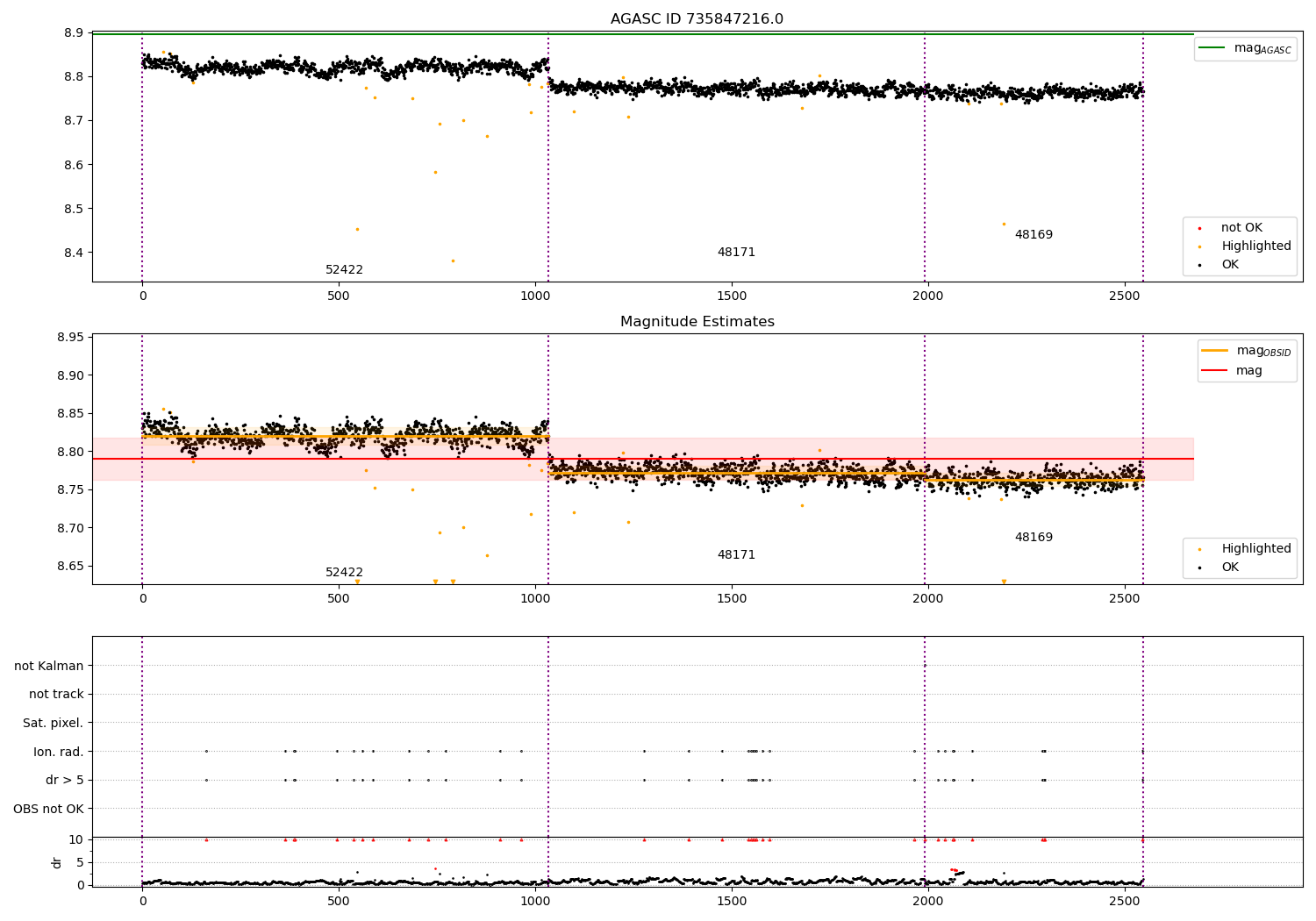
Task: Select 'Highlighted' legend entry in middle plot
Action: (x=1256, y=549)
